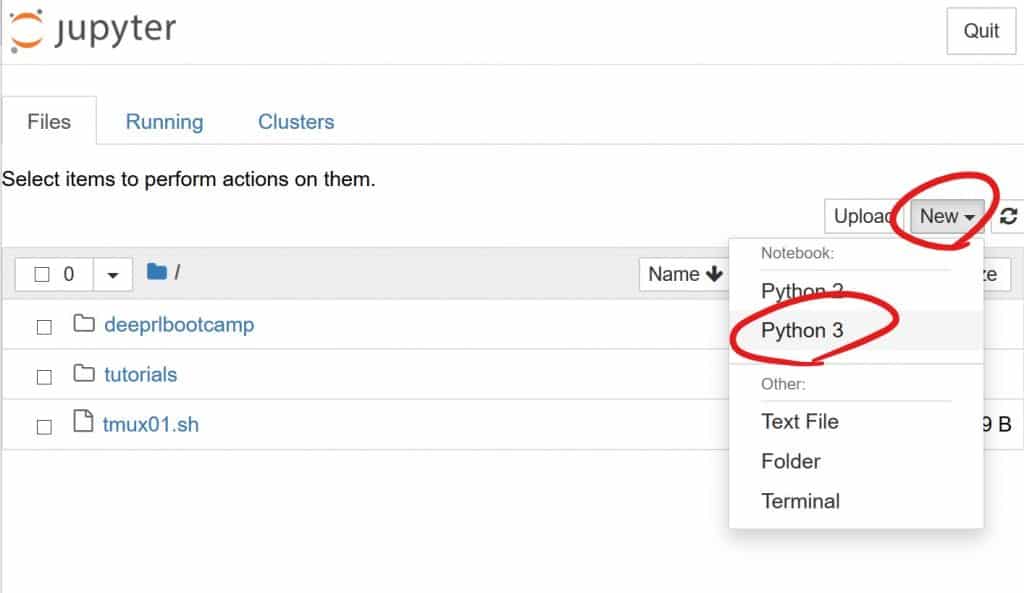Click the circled New button icon
The height and width of the screenshot is (593, 1024).
click(940, 216)
